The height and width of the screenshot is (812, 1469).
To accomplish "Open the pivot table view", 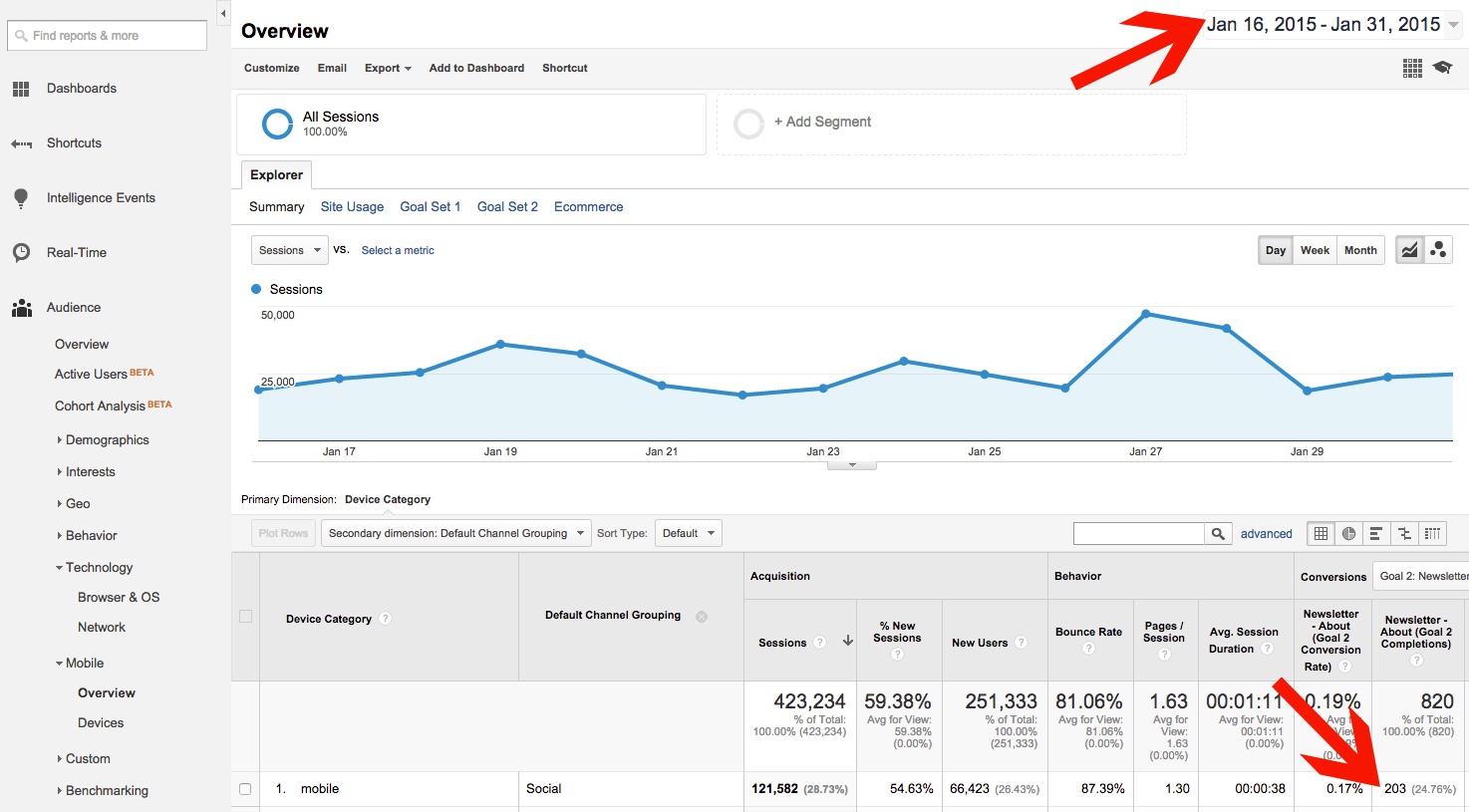I will (1432, 534).
